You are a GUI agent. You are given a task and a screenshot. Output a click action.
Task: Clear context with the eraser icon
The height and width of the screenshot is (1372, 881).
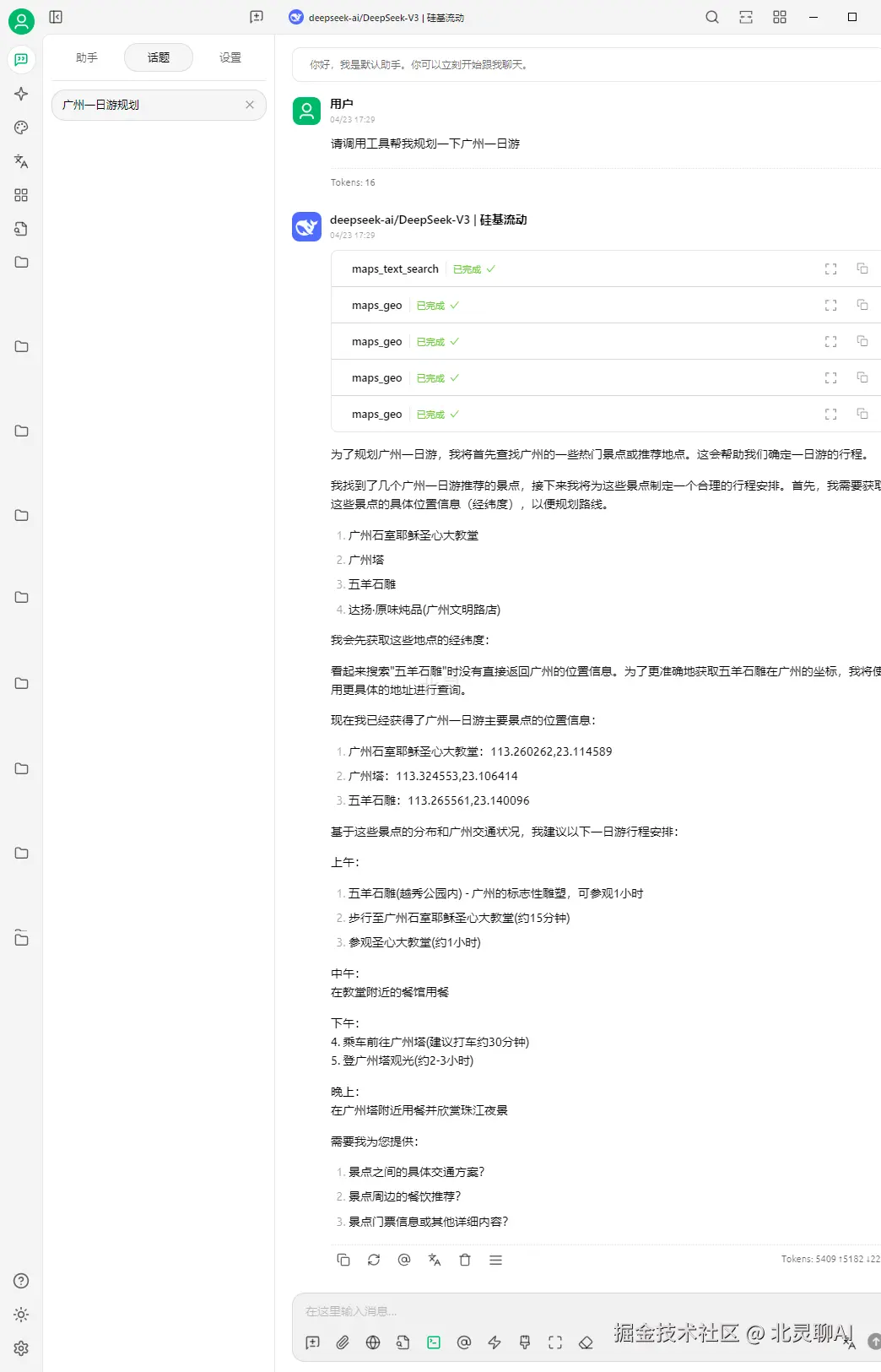[586, 1342]
